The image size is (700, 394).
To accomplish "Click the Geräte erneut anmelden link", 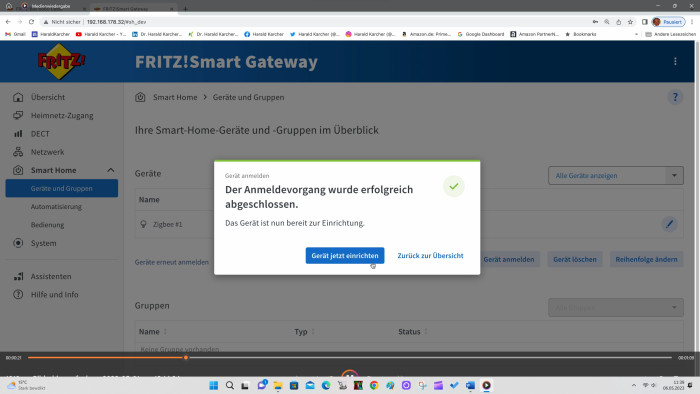I will coord(171,262).
